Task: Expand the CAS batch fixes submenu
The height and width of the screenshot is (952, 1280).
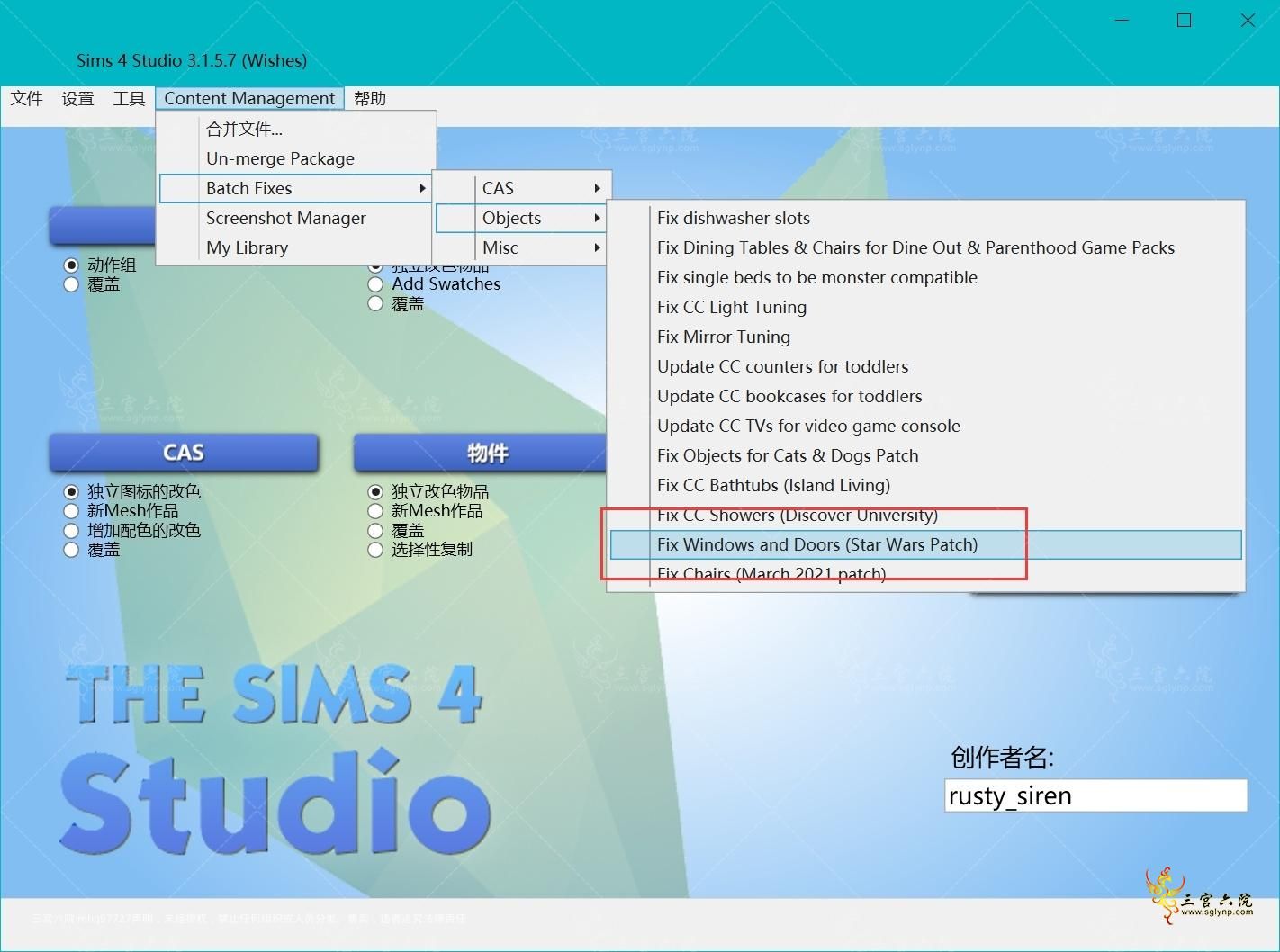Action: 522,188
